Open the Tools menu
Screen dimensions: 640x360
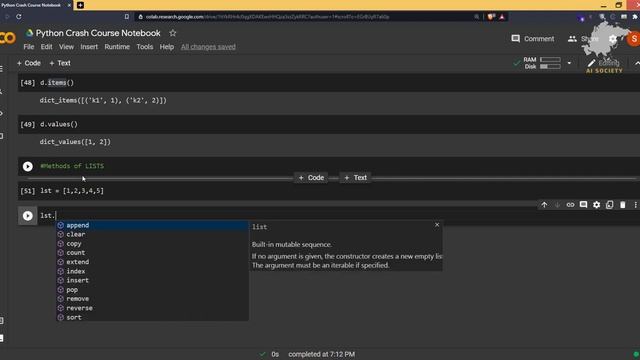coord(144,47)
